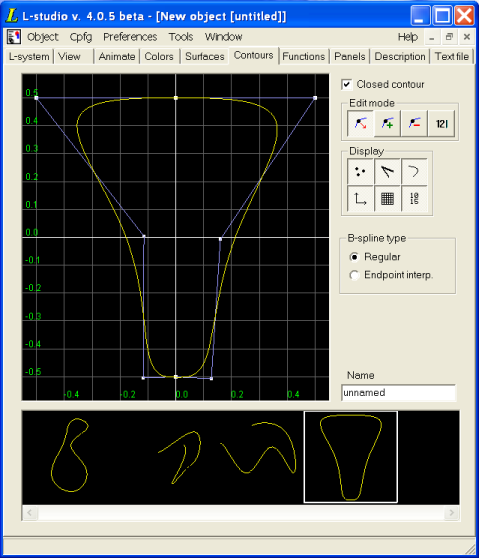The width and height of the screenshot is (479, 558).
Task: Switch to the Description tab
Action: coord(400,57)
